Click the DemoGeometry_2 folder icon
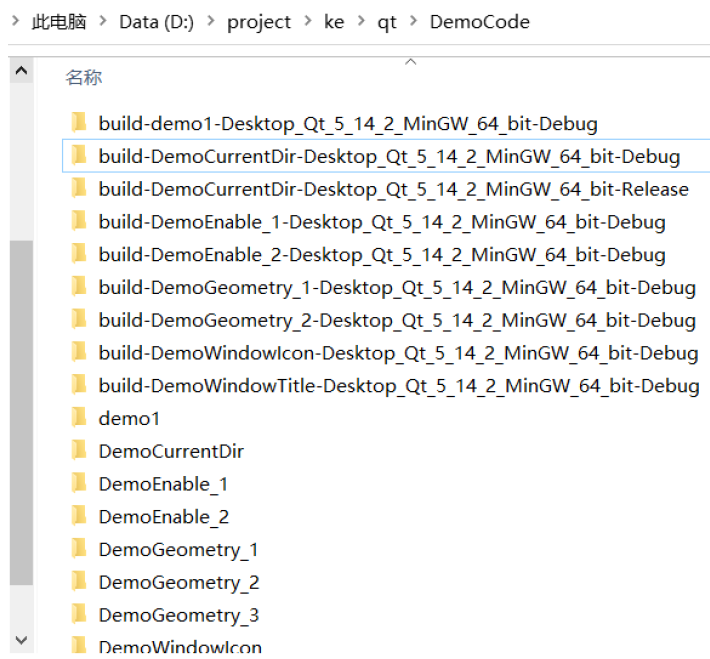This screenshot has width=710, height=659. coord(79,582)
